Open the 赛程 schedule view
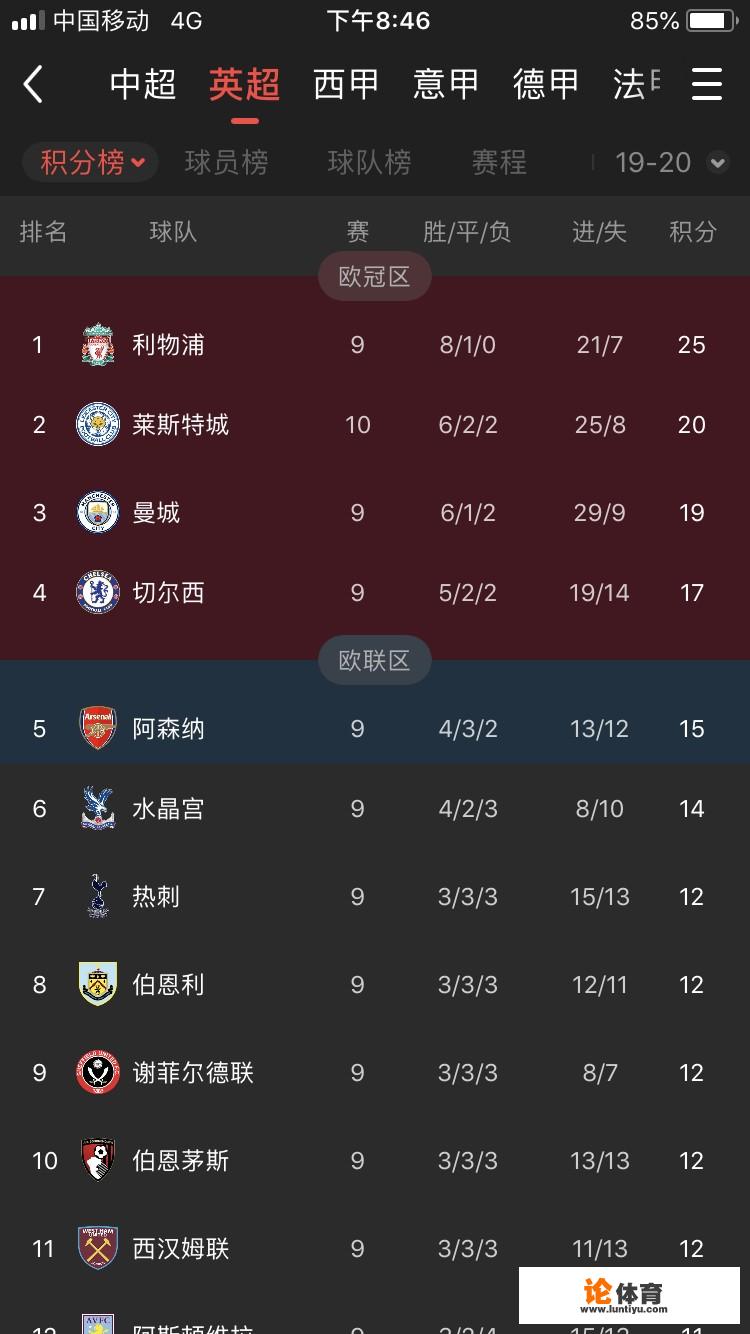 (x=499, y=162)
